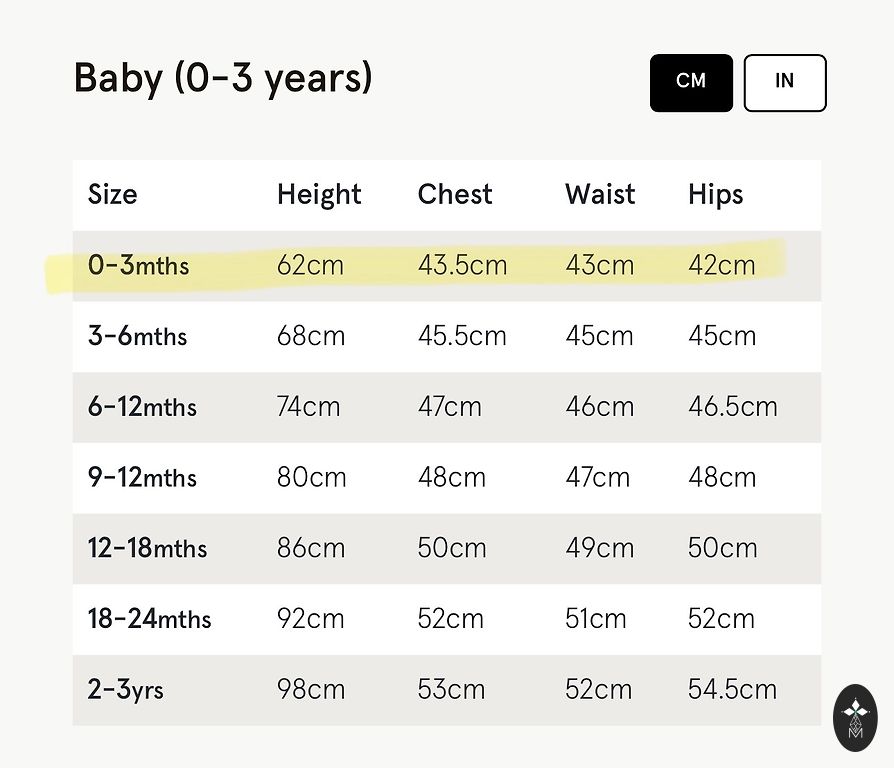Select the 0-3mths size row
Image resolution: width=894 pixels, height=768 pixels.
tap(138, 266)
